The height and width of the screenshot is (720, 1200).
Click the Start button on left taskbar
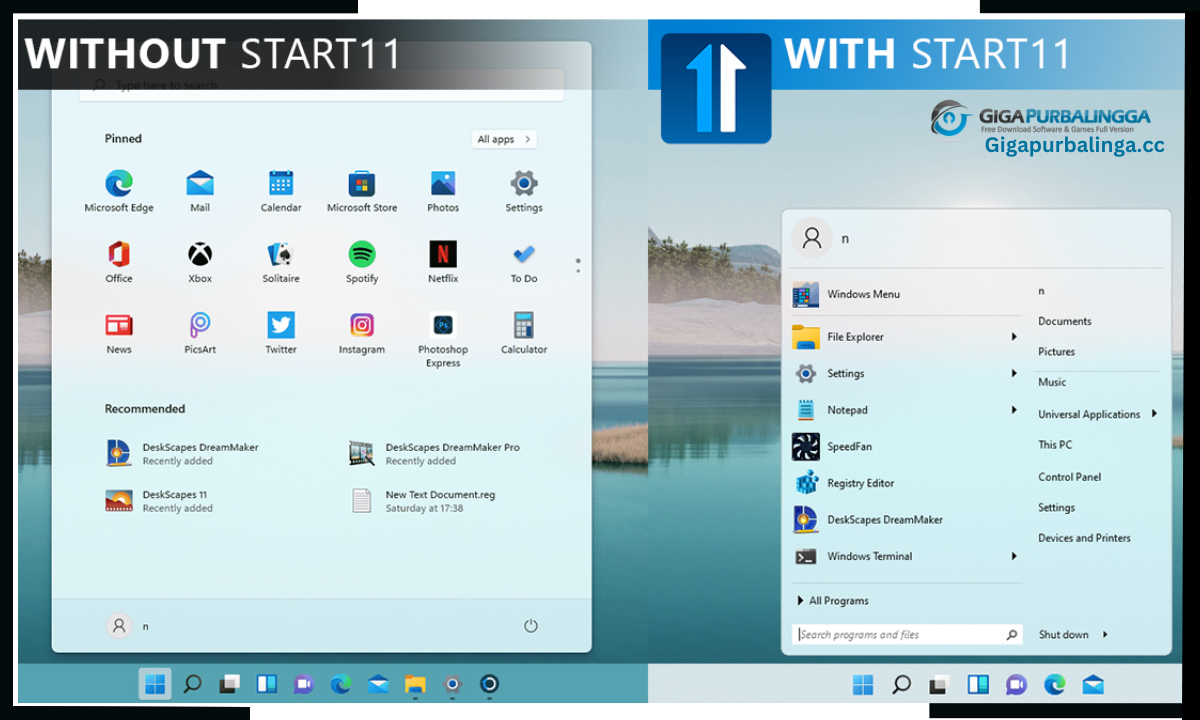(155, 684)
